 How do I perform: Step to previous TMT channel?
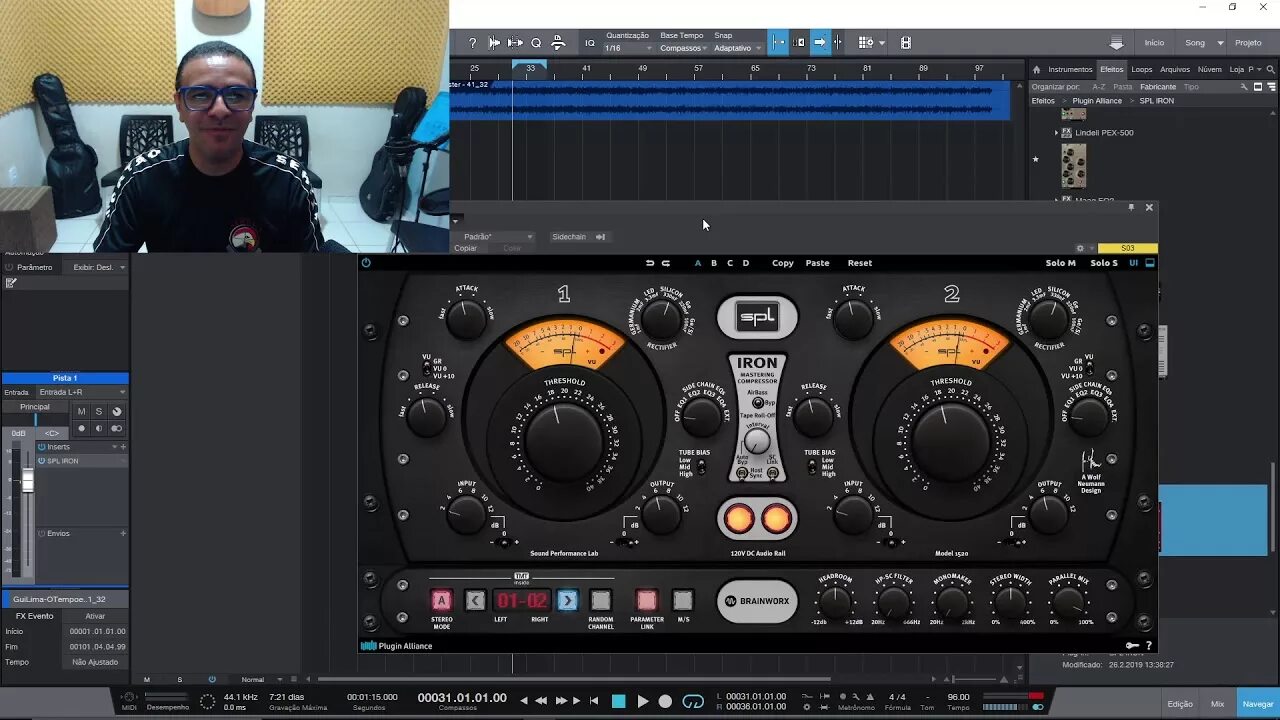476,601
